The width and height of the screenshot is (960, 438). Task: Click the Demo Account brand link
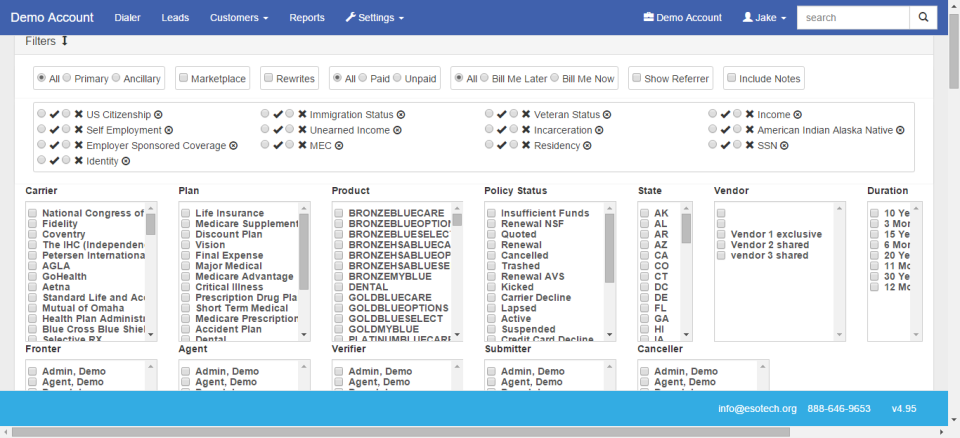pyautogui.click(x=52, y=17)
